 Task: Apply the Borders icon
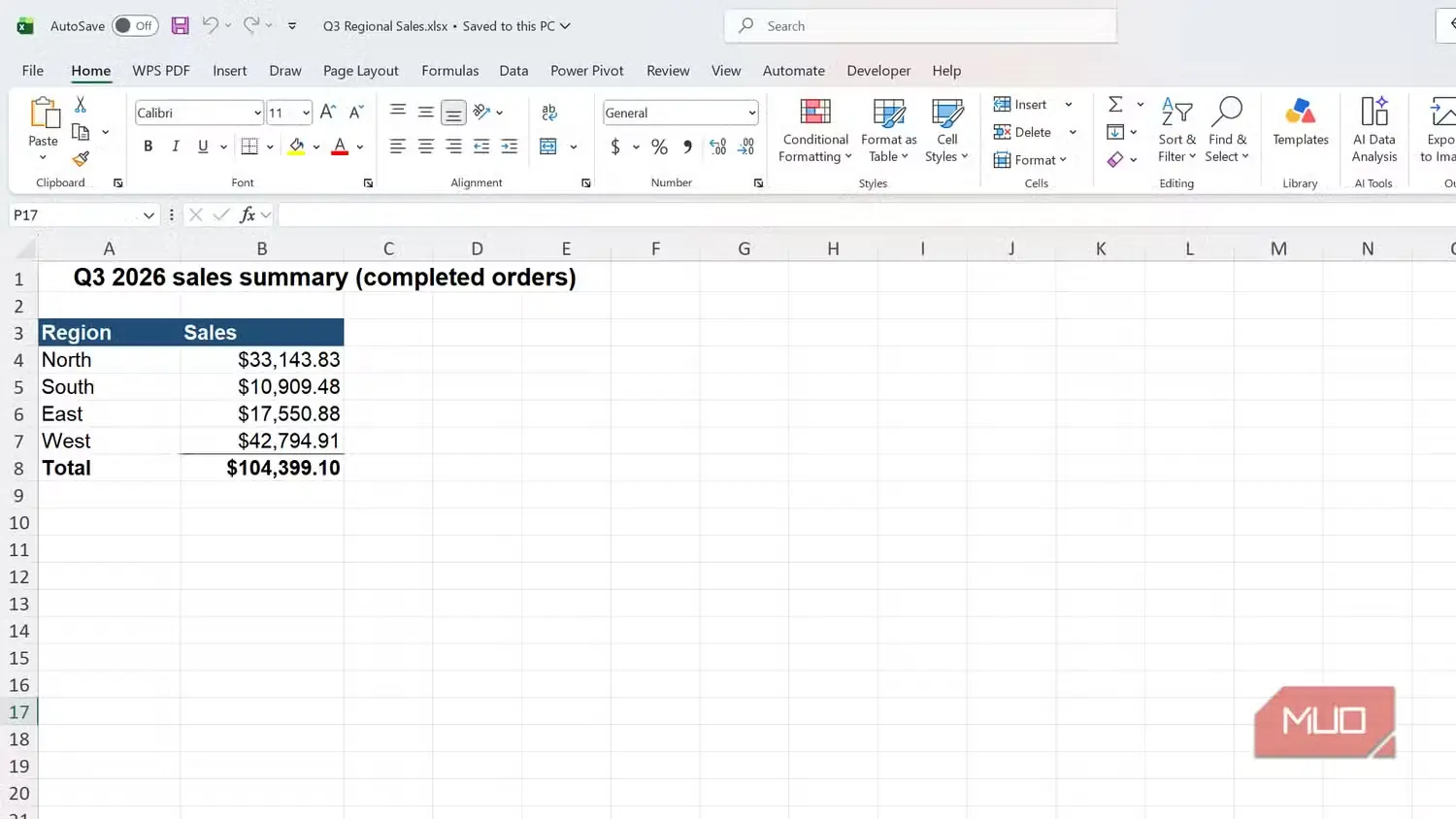pos(249,147)
